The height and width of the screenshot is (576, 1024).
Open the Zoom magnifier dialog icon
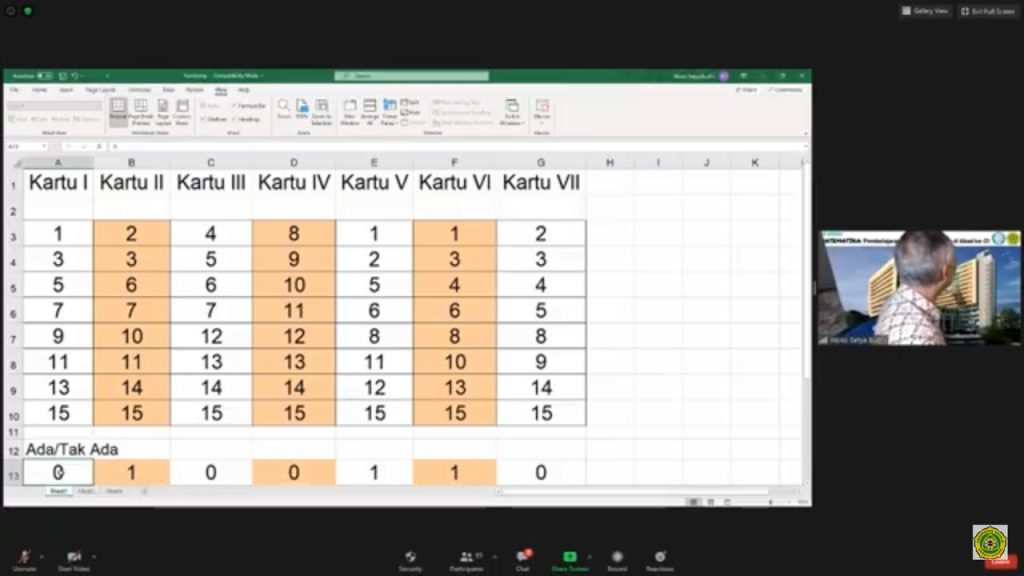tap(283, 109)
